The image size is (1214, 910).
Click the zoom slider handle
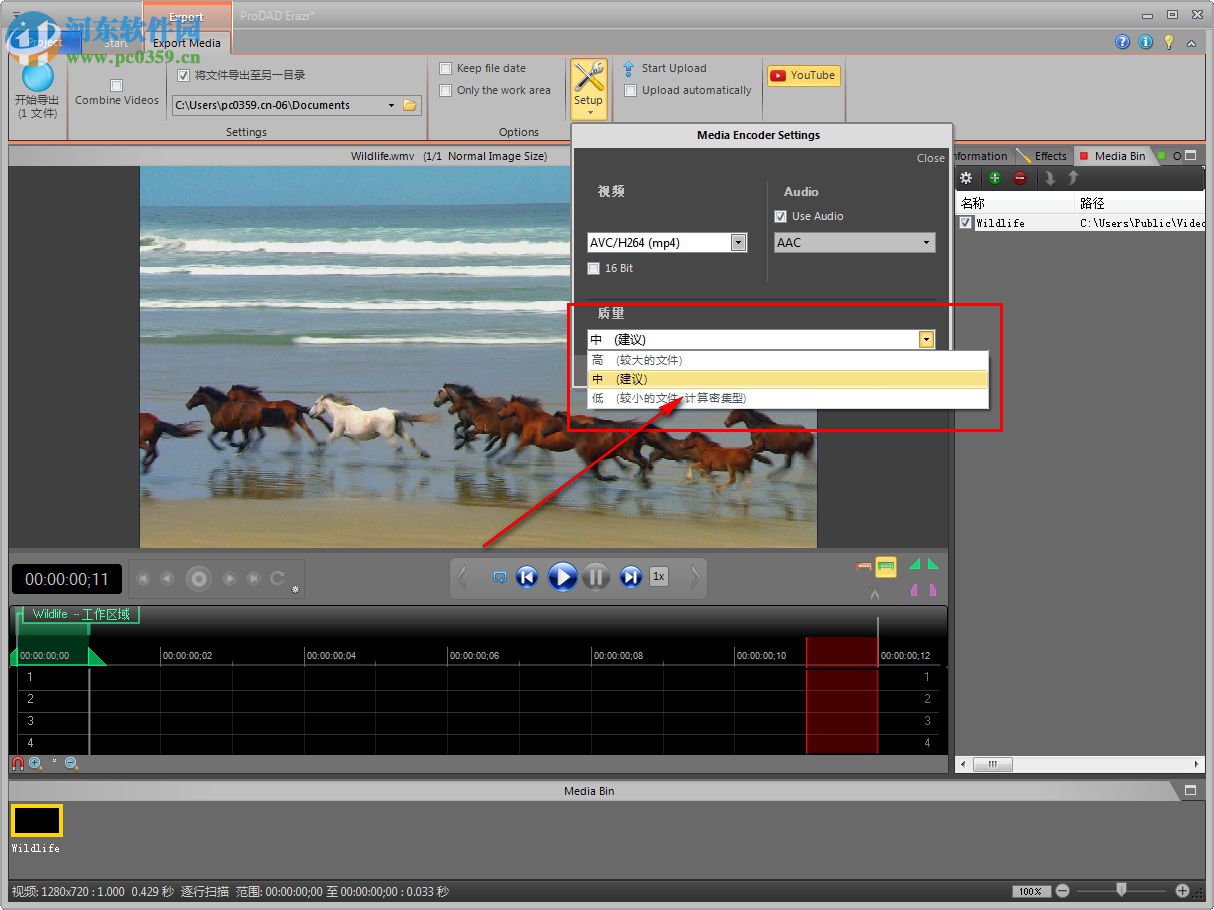coord(1121,889)
